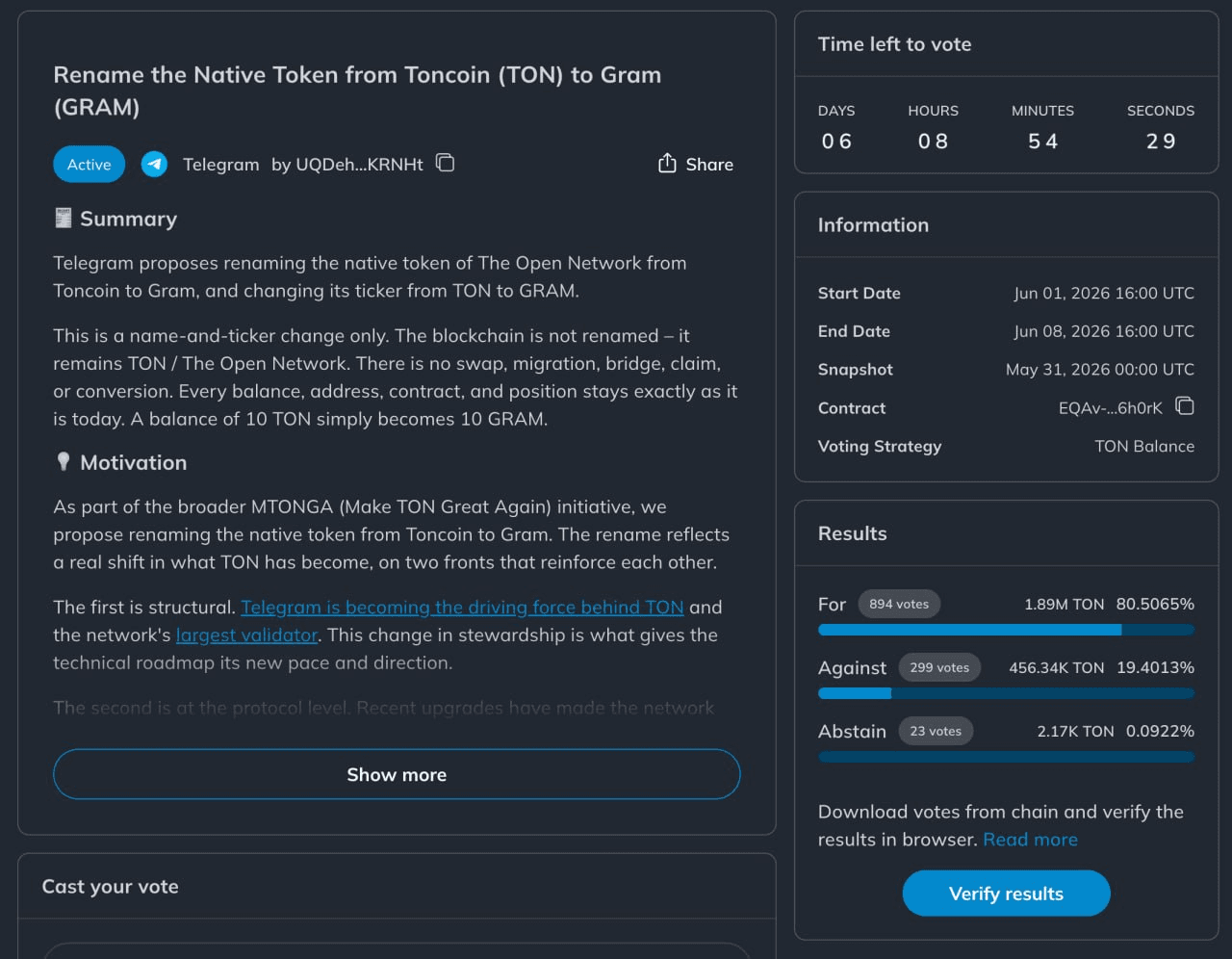Screen dimensions: 1232x959
Task: Click the Start Date value 'Jun 01, 2026 16:00 UTC'
Action: (x=1104, y=293)
